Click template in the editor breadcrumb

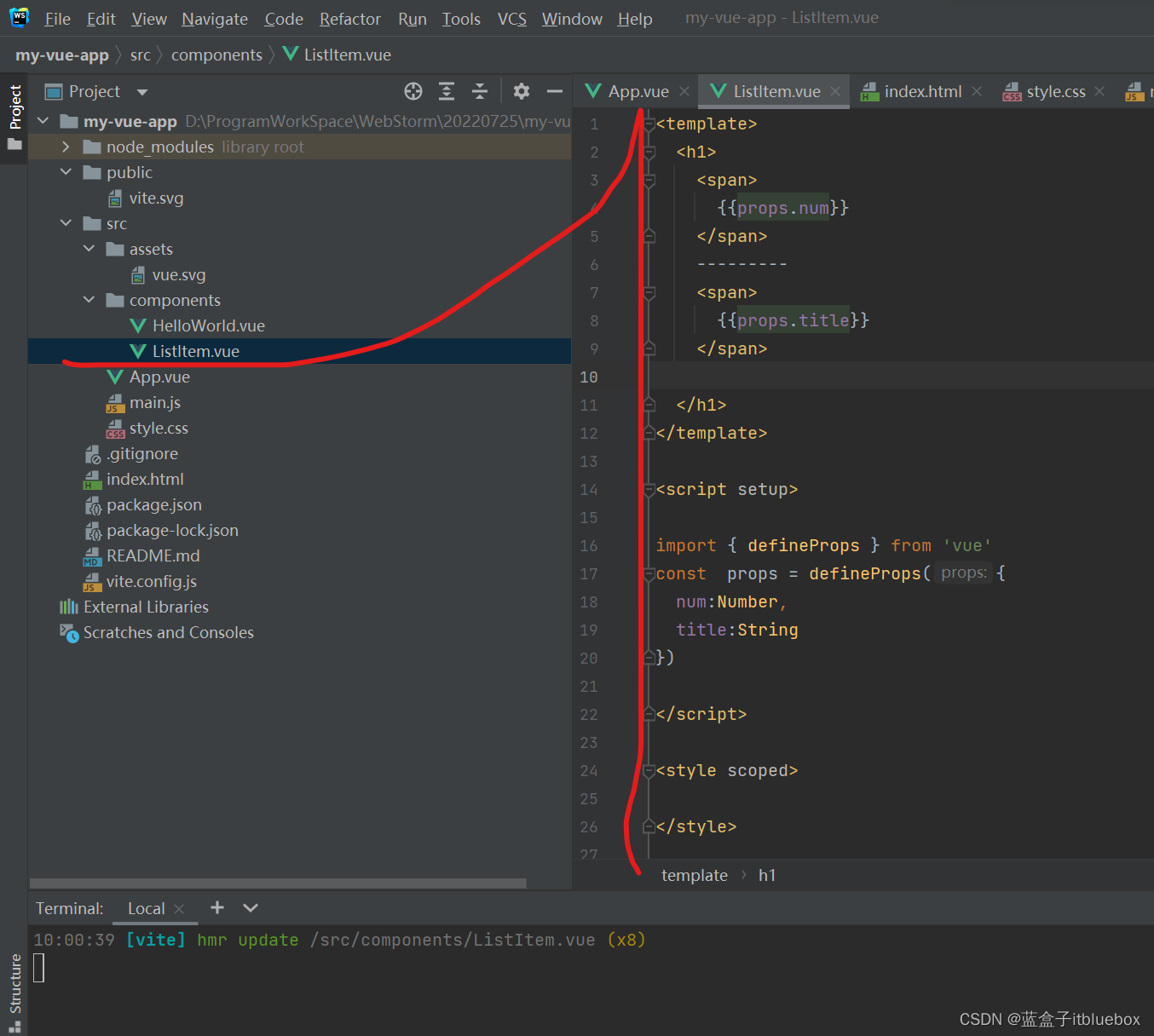[695, 875]
